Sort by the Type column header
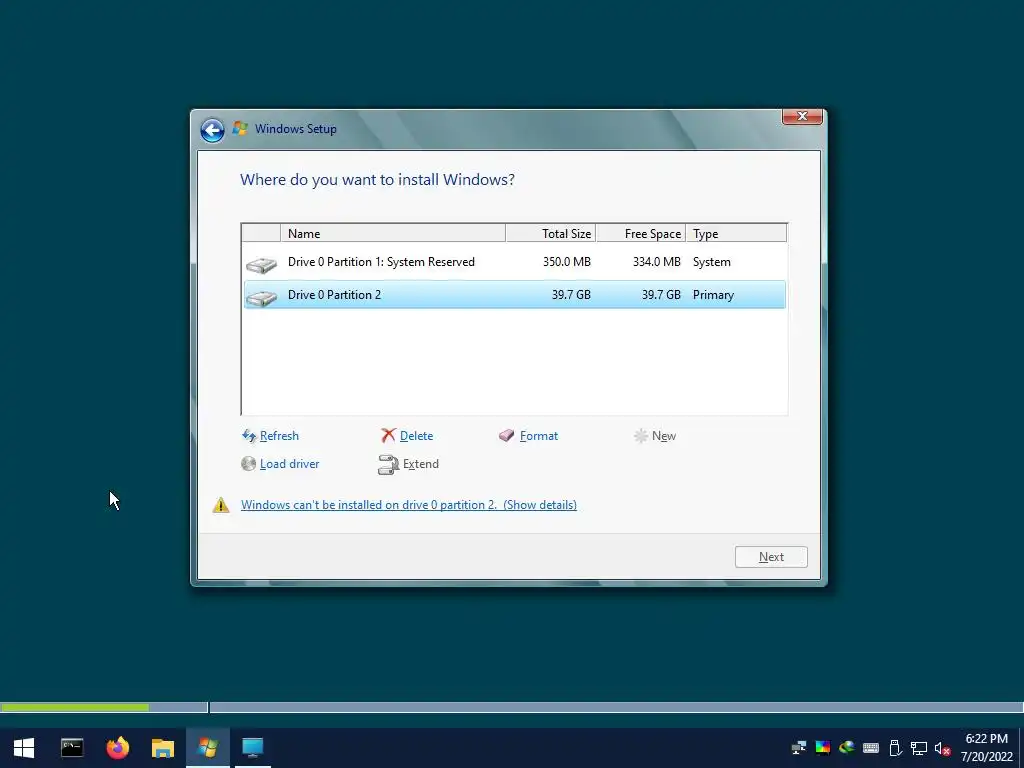This screenshot has width=1024, height=768. coord(736,233)
